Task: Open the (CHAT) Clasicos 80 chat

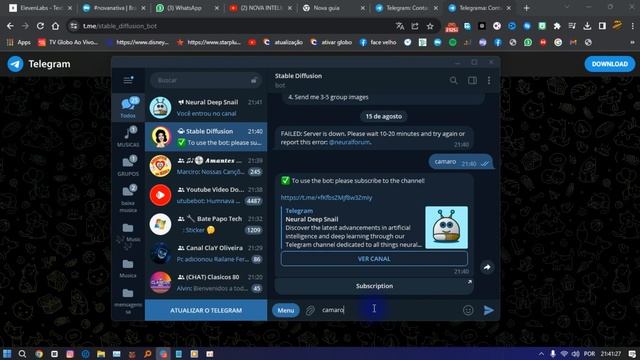Action: pyautogui.click(x=206, y=282)
